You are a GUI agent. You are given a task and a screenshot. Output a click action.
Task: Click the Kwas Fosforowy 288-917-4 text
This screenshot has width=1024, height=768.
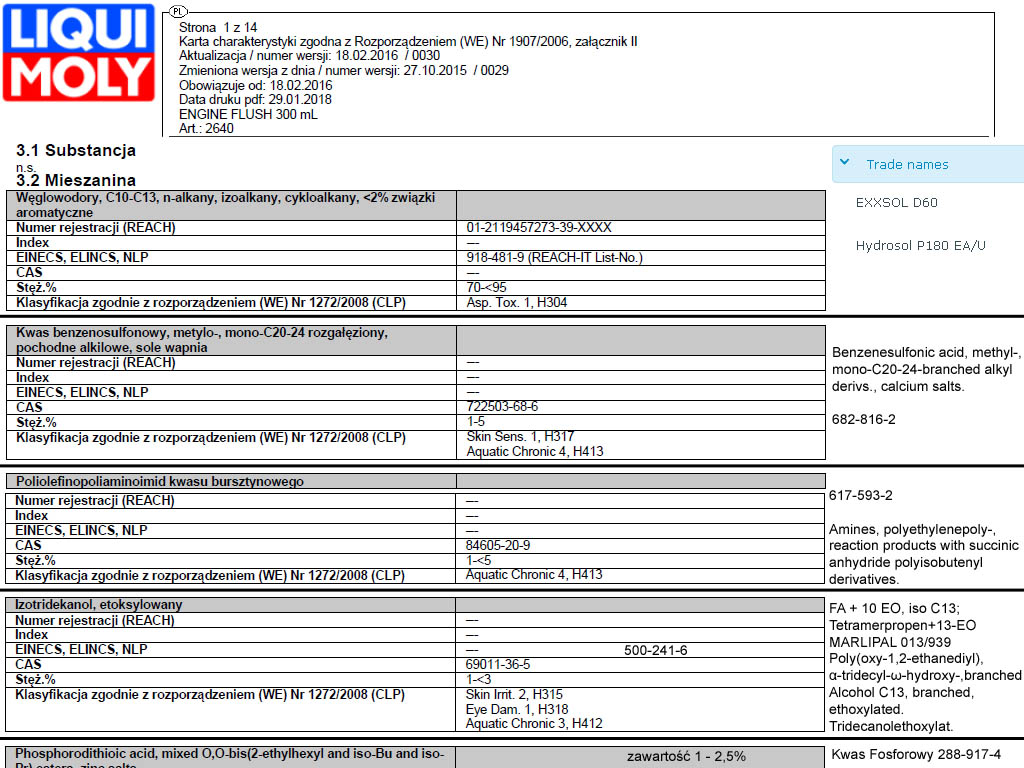915,754
